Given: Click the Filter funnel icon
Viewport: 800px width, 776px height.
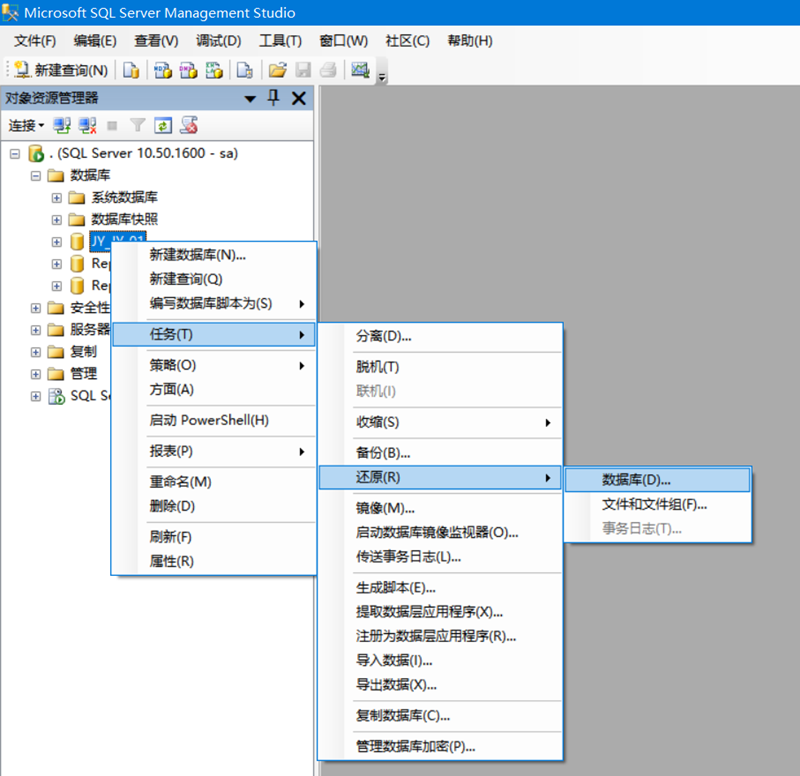Looking at the screenshot, I should tap(138, 125).
